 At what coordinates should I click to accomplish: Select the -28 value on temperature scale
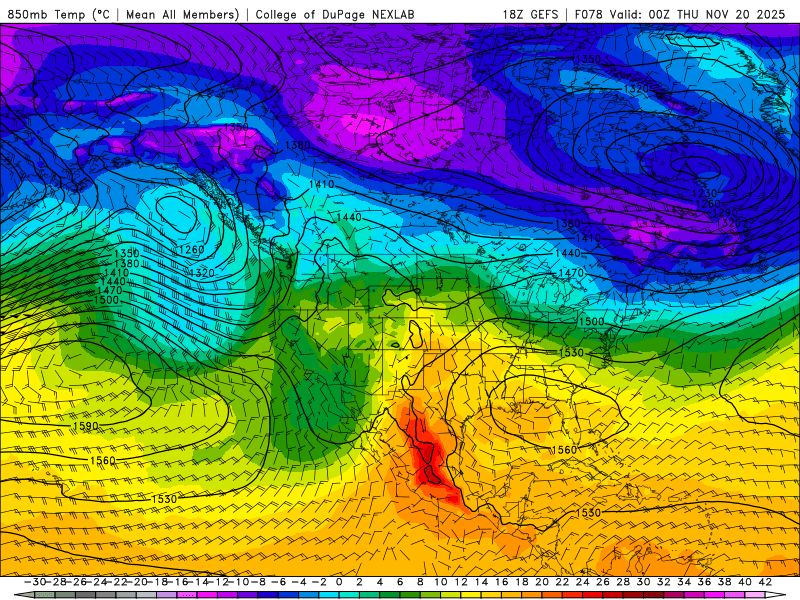(56, 582)
